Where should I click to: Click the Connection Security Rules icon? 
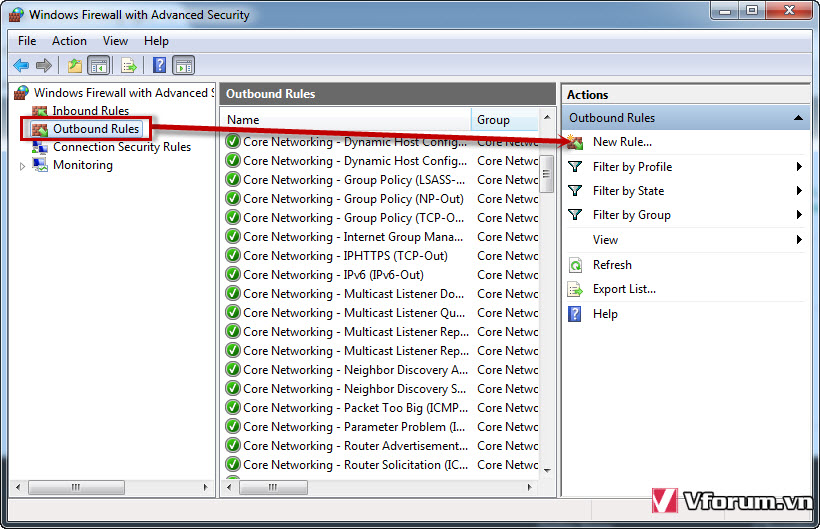pyautogui.click(x=40, y=147)
